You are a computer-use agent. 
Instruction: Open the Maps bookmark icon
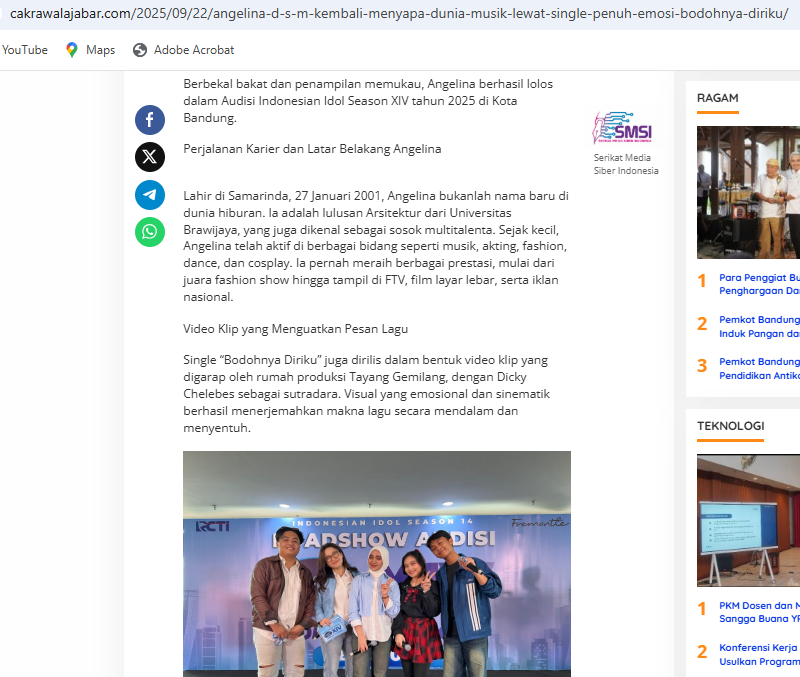coord(72,50)
